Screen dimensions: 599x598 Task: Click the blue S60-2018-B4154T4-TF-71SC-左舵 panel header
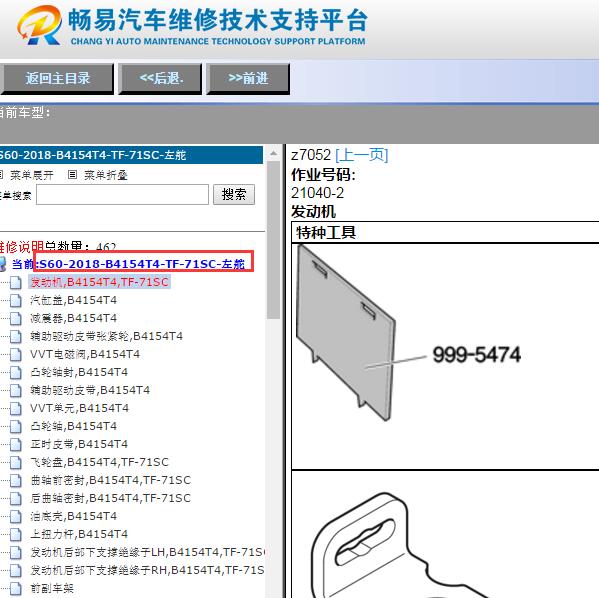pos(131,155)
